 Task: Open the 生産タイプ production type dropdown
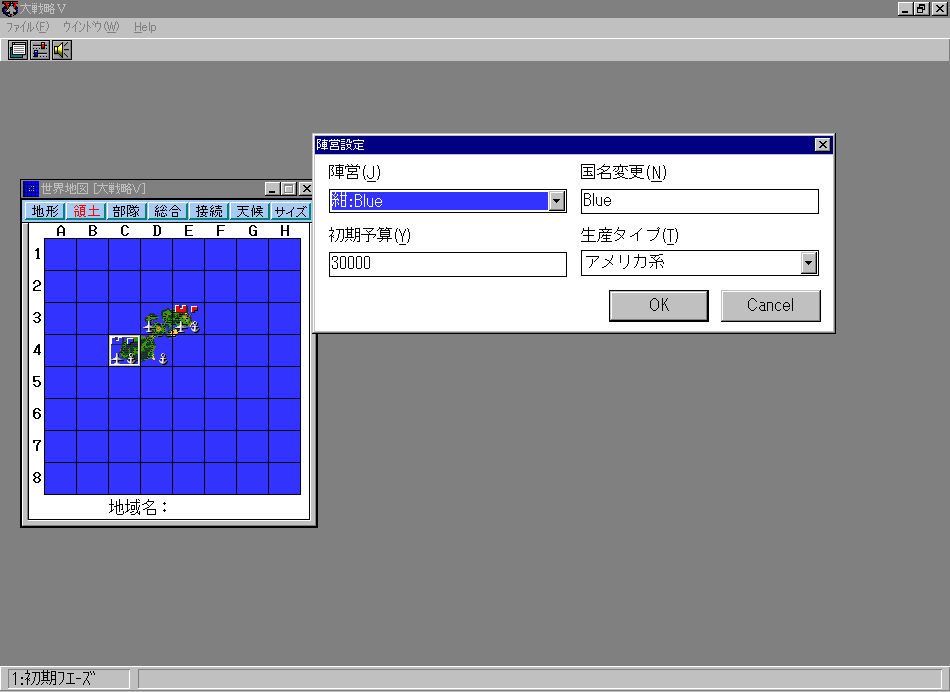(x=809, y=263)
